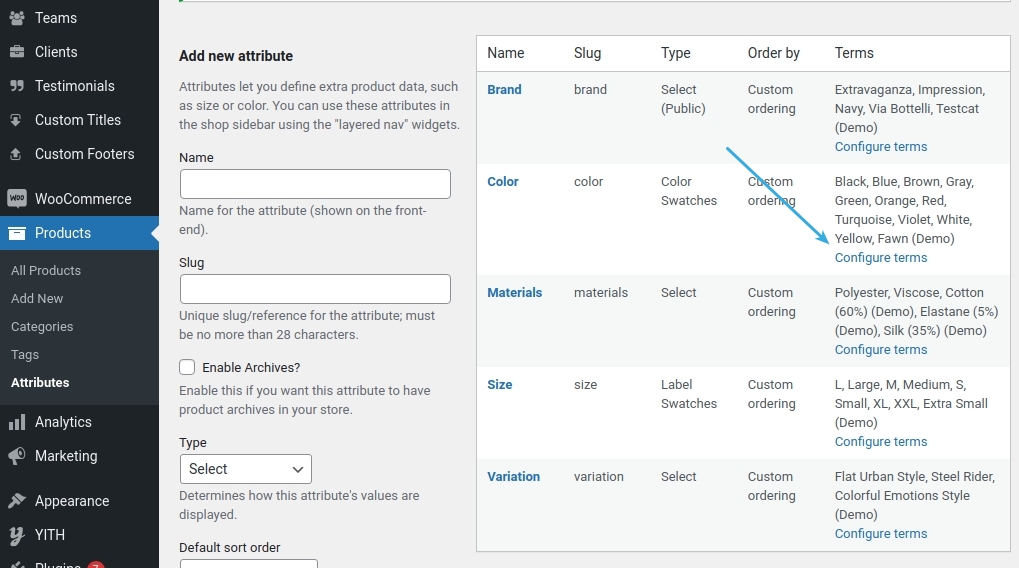Go to the Categories submenu page
Viewport: 1019px width, 568px height.
click(42, 327)
